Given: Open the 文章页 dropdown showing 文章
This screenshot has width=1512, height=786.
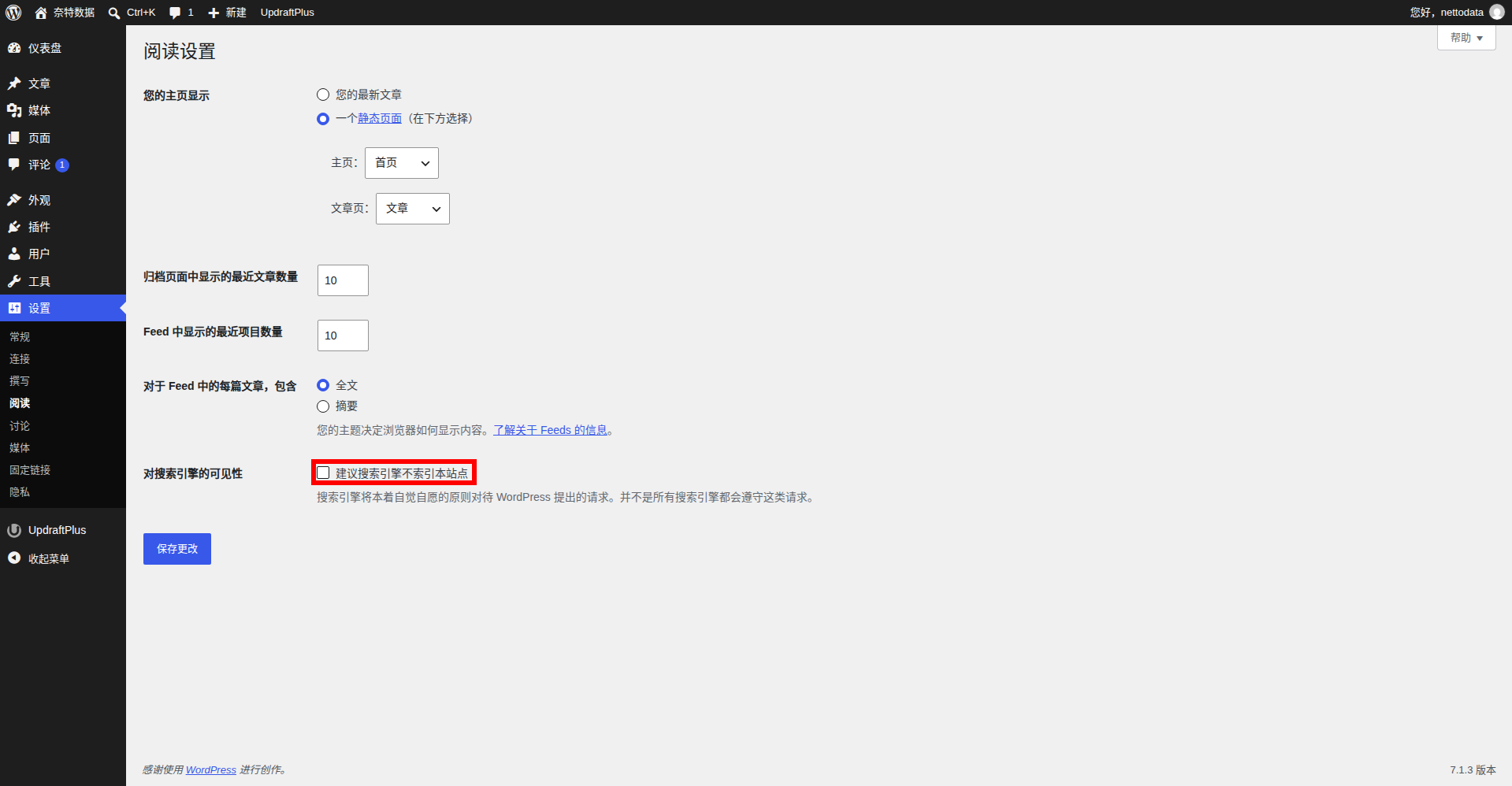Looking at the screenshot, I should point(413,209).
